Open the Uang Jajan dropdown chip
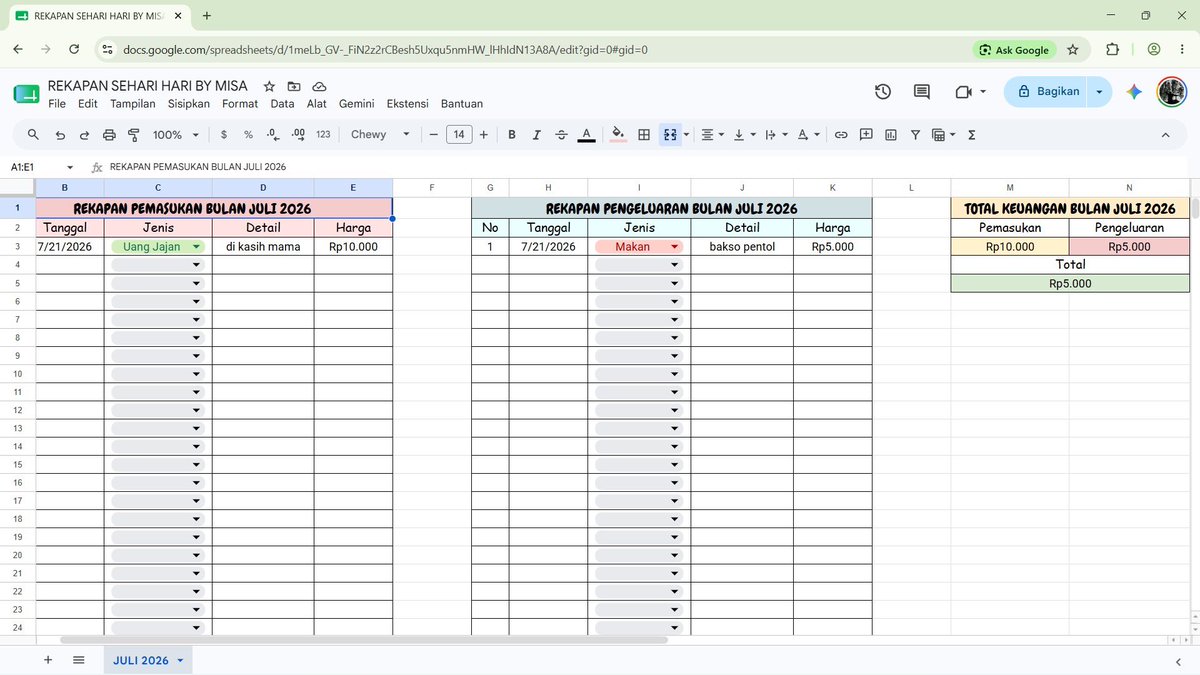Screen dimensions: 1200x675 coord(159,247)
